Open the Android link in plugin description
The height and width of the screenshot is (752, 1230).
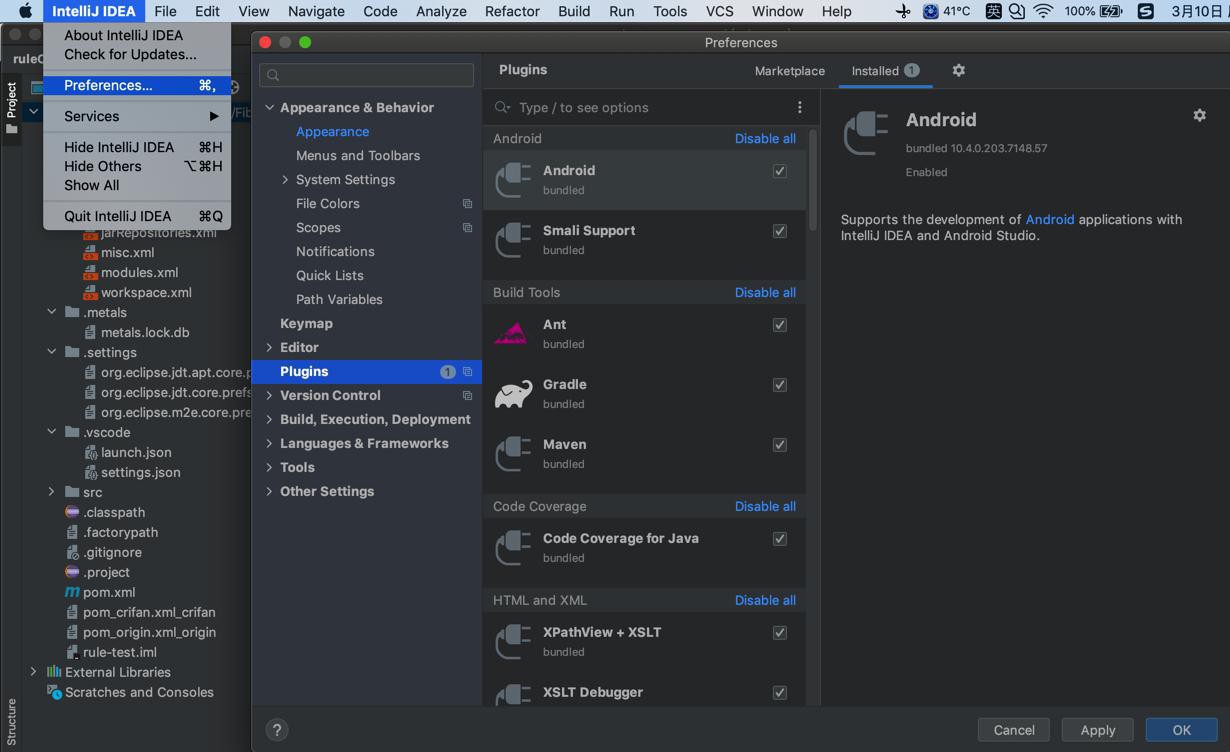click(x=1050, y=219)
